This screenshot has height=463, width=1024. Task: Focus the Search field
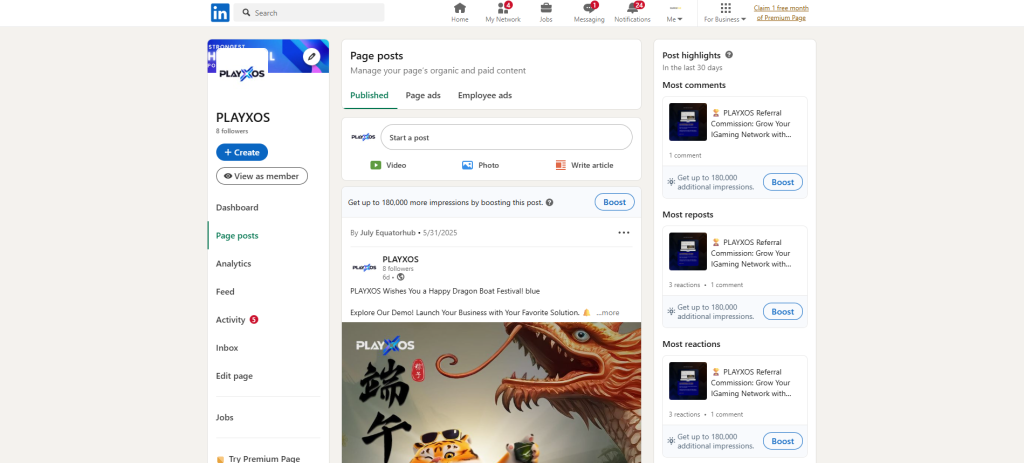309,12
